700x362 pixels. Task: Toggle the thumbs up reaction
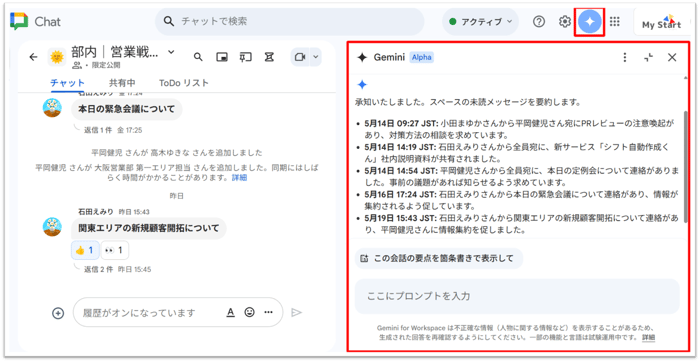tap(85, 250)
